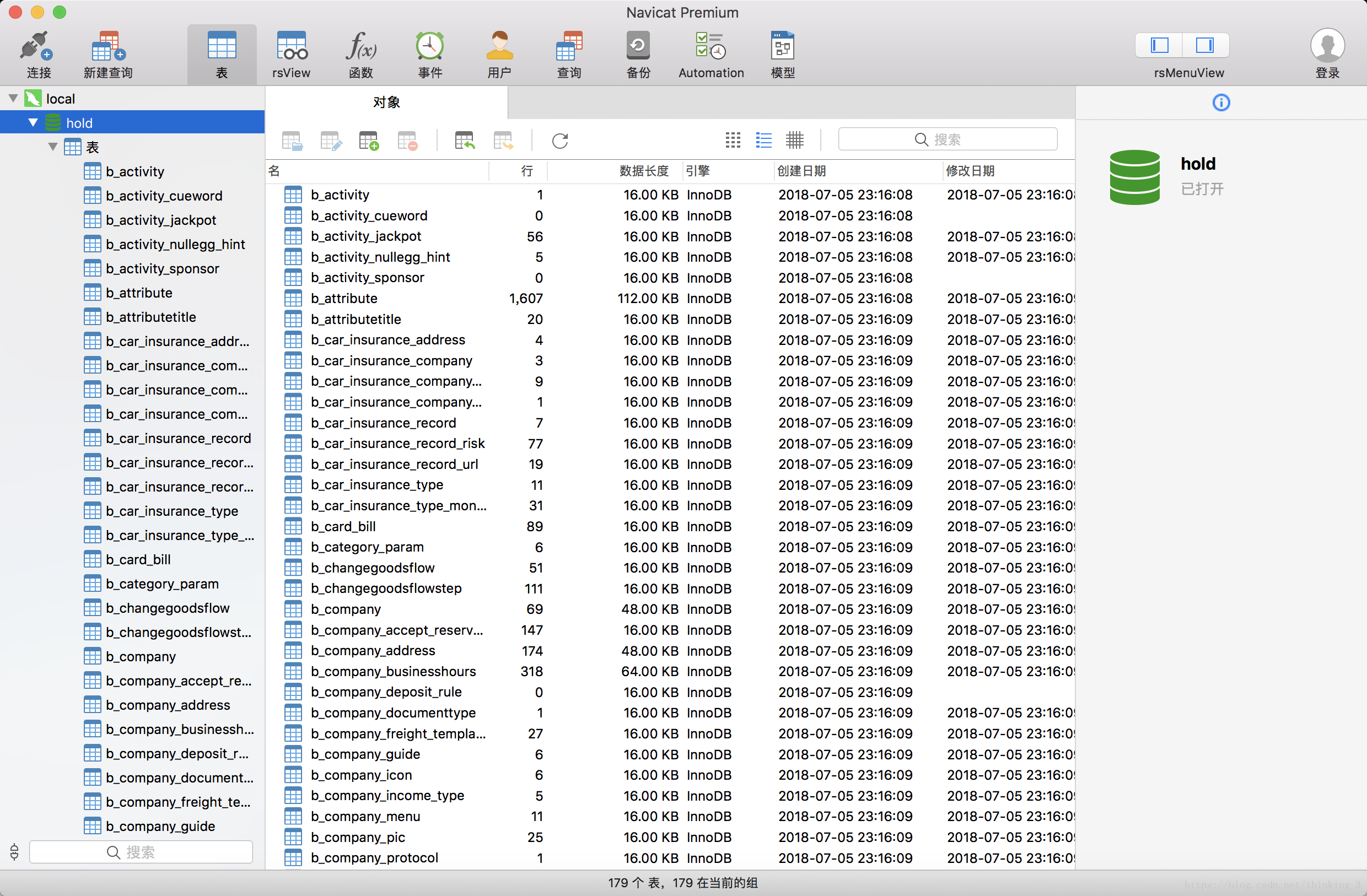Click the 登录 (Login) avatar button

(x=1327, y=47)
